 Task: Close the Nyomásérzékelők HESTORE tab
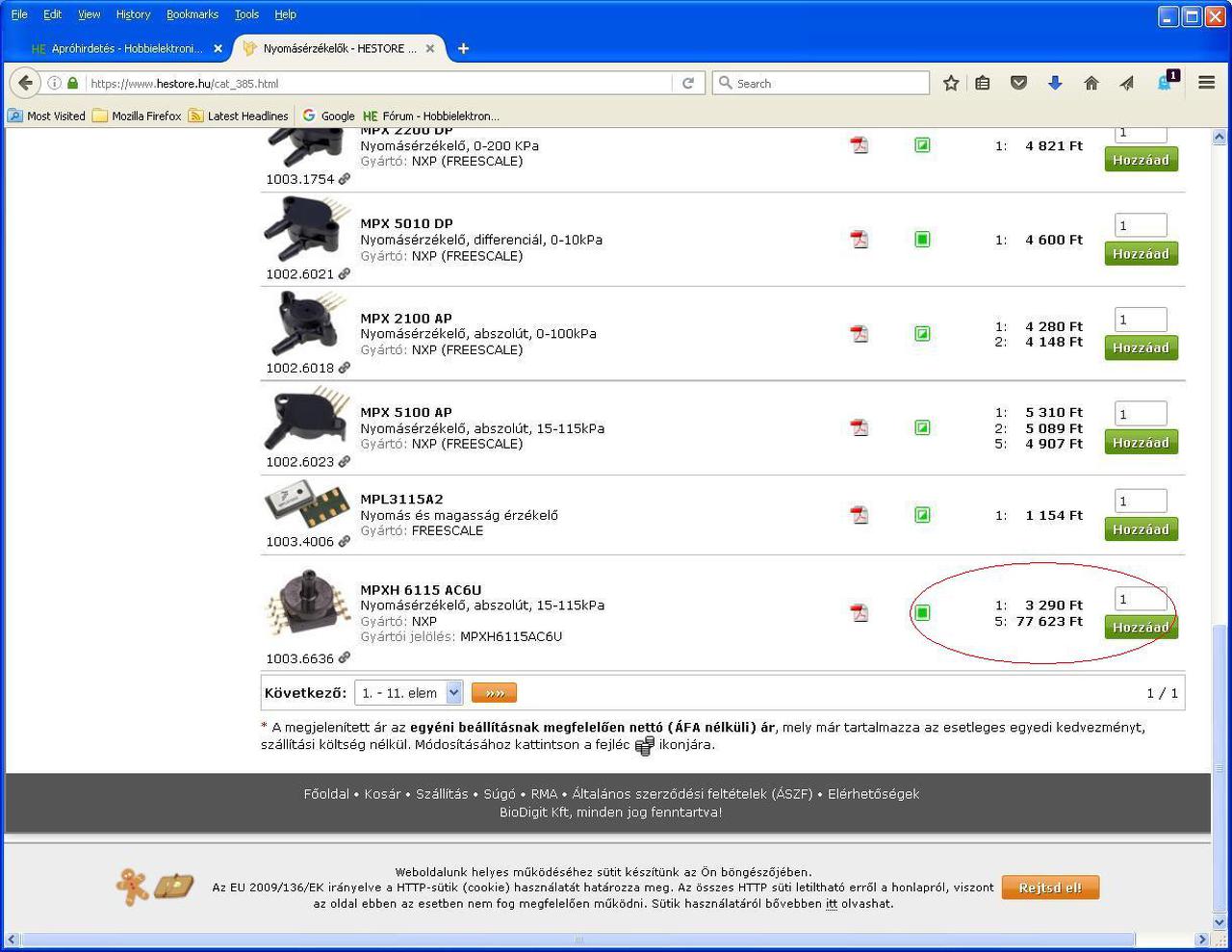tap(429, 48)
